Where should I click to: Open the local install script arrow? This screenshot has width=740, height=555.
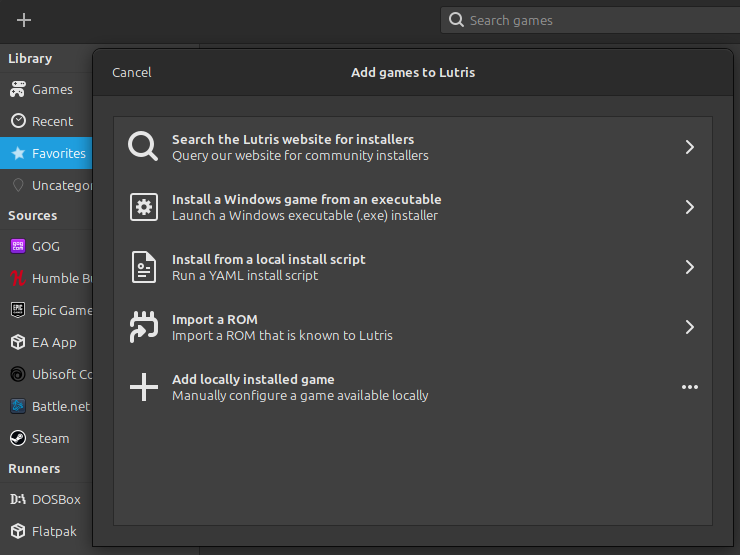tap(689, 267)
